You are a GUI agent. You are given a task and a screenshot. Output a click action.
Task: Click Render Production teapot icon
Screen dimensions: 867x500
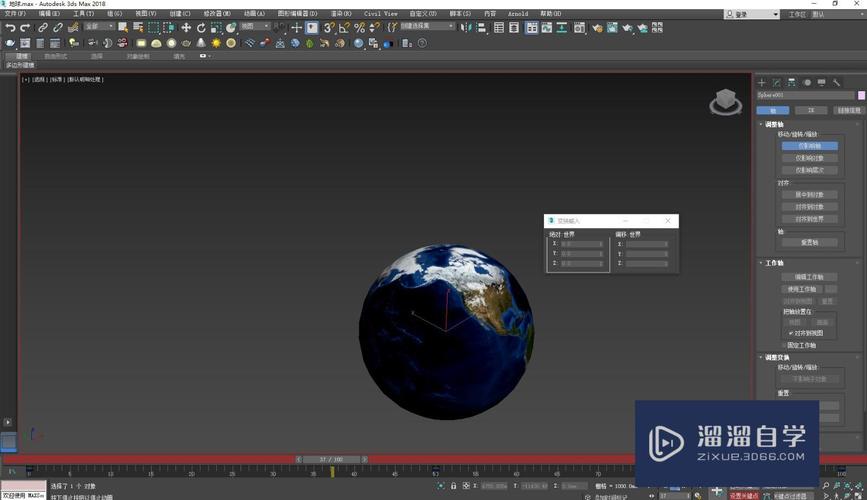[x=628, y=27]
